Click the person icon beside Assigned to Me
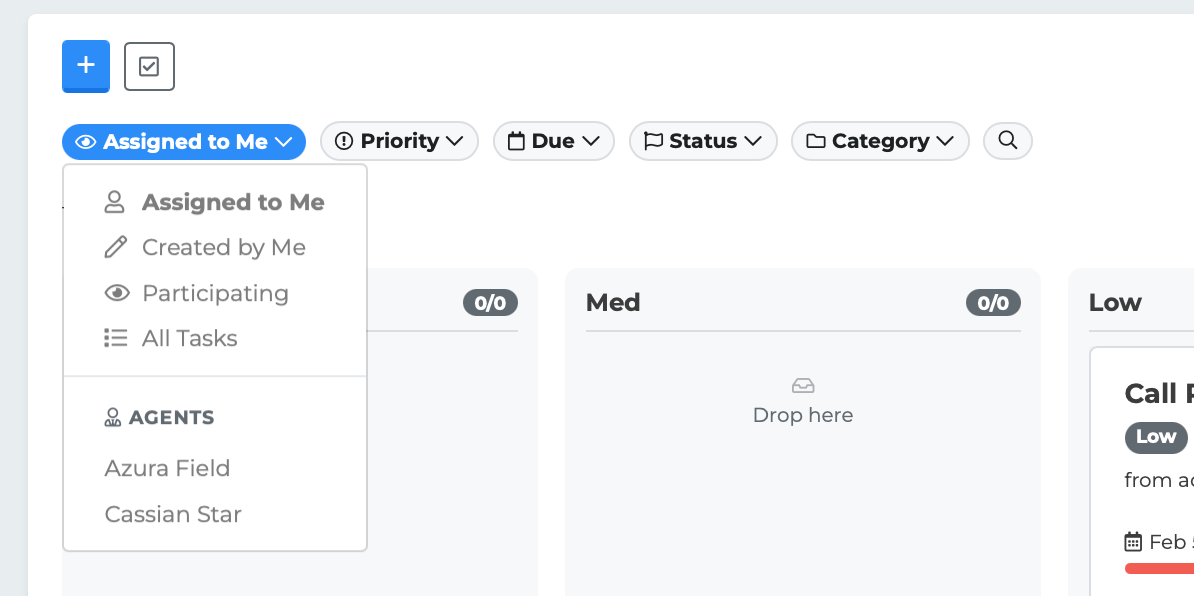 click(x=115, y=202)
